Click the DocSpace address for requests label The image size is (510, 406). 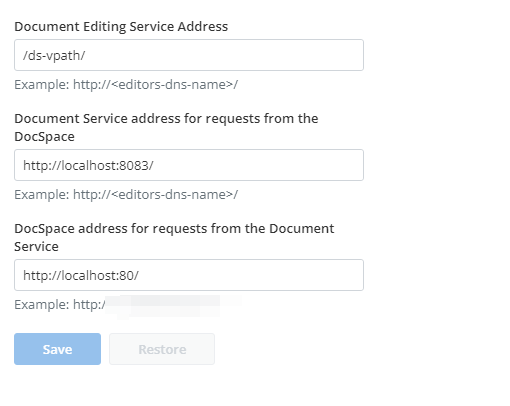(174, 237)
